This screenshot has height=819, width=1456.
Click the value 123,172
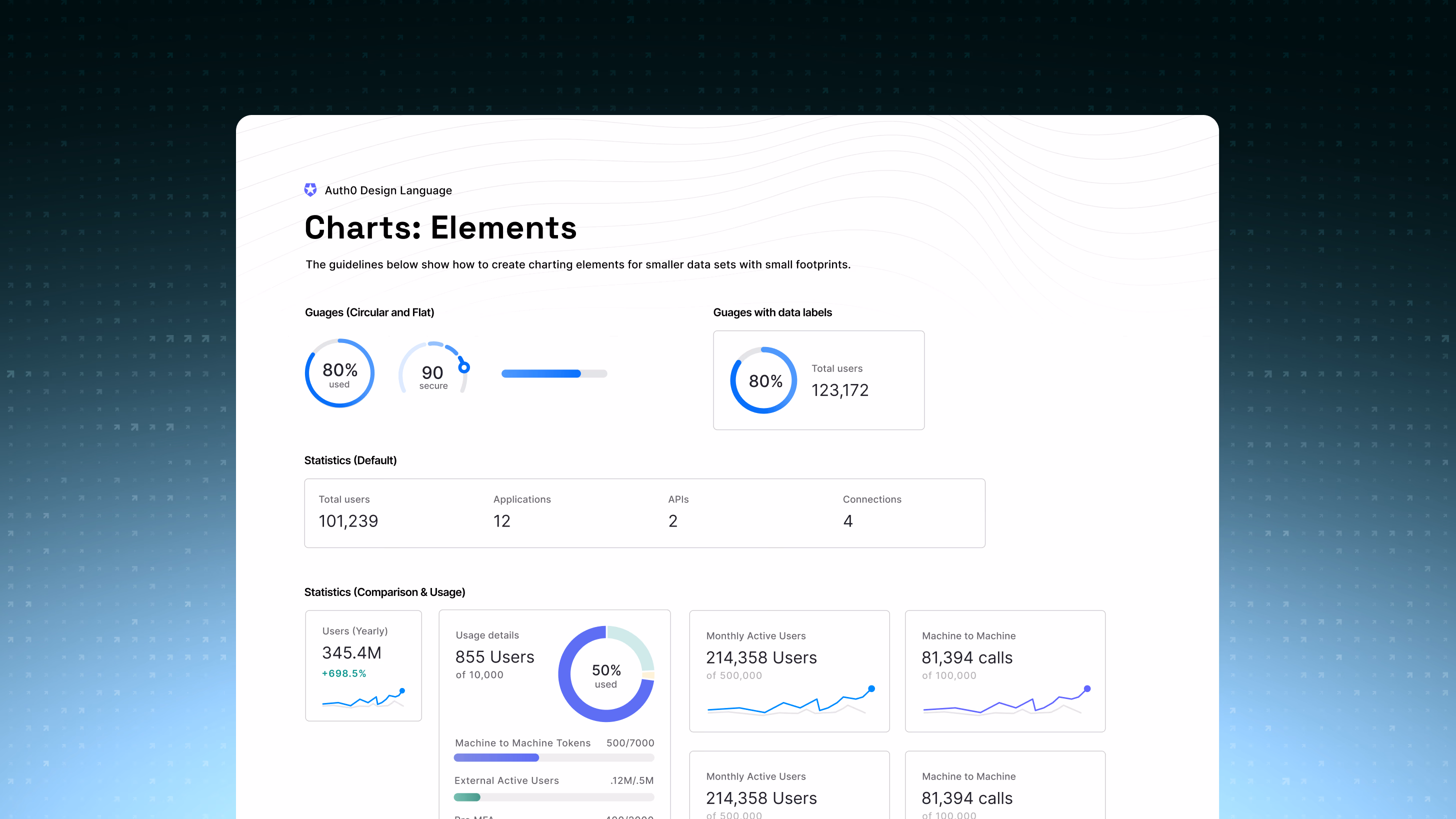(840, 390)
